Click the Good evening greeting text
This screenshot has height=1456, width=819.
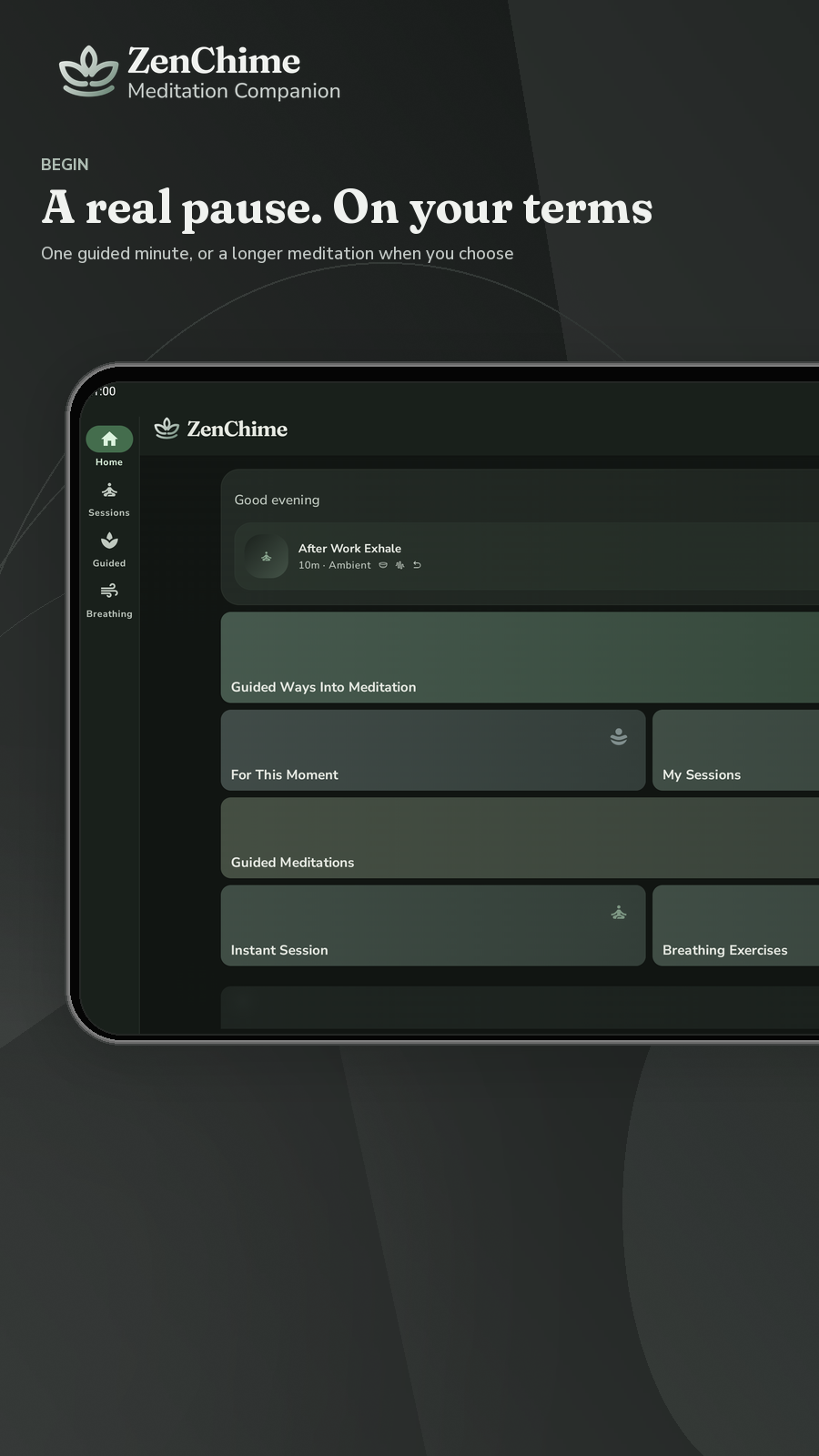point(277,500)
